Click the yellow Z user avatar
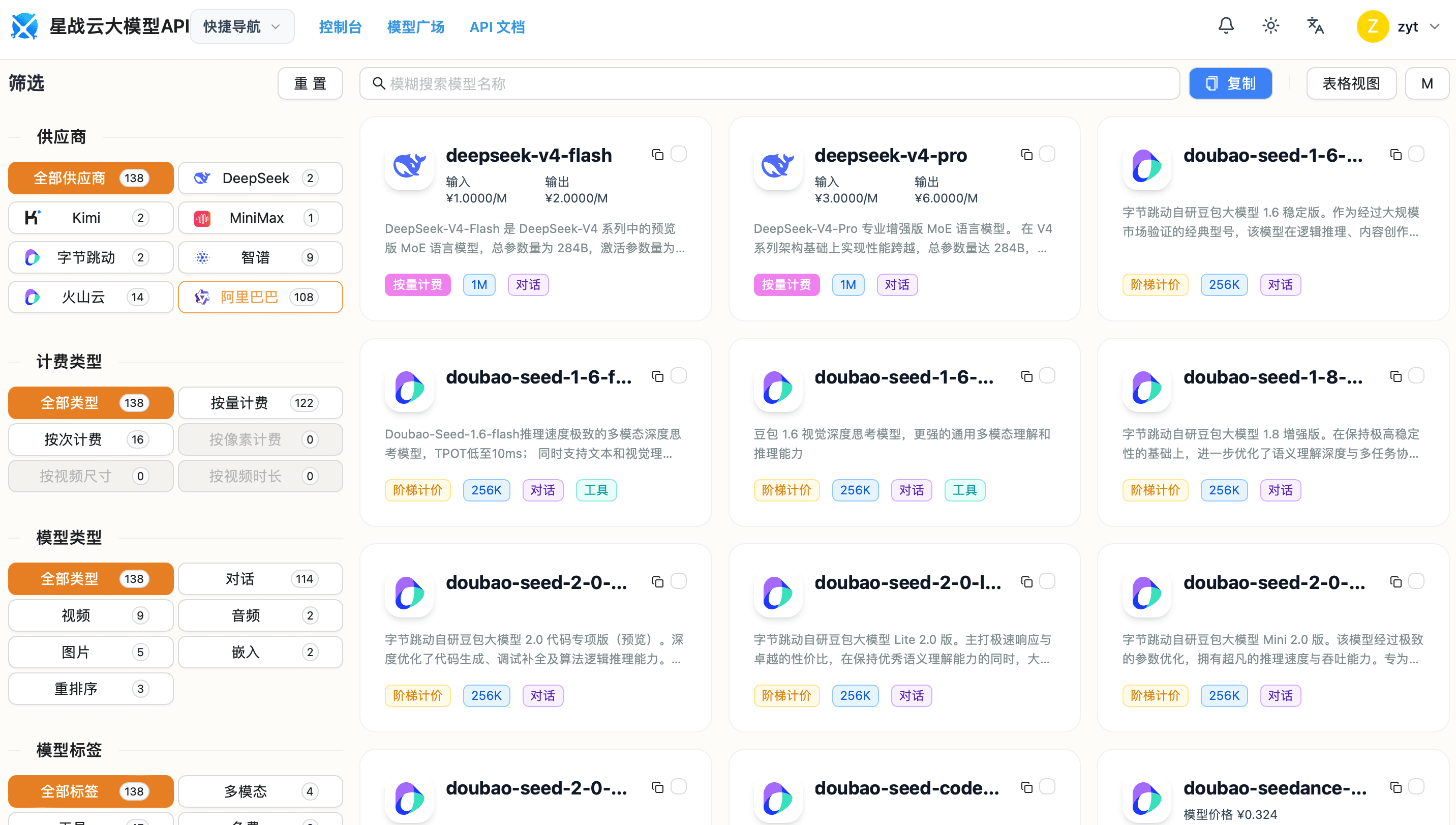This screenshot has width=1456, height=825. [1372, 26]
